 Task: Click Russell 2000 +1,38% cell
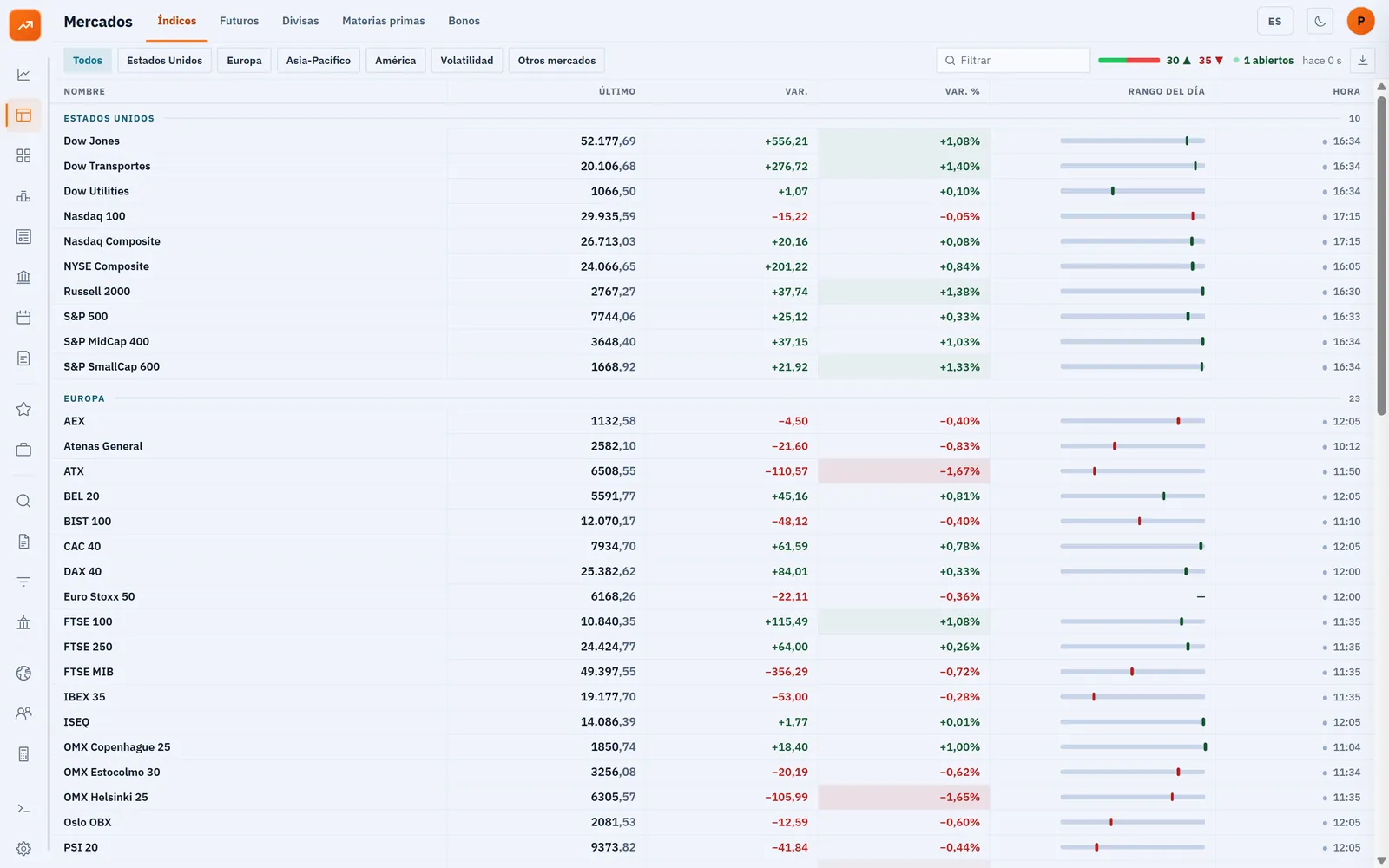(x=904, y=292)
